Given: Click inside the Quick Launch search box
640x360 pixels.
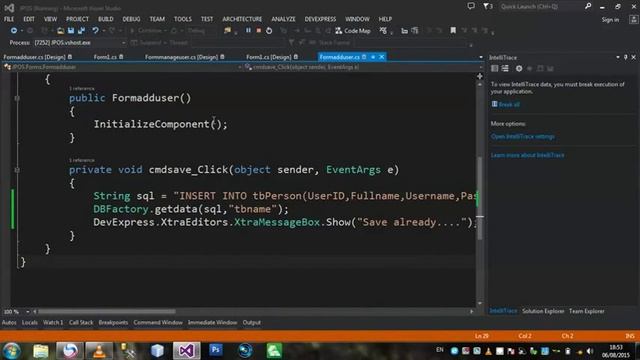Looking at the screenshot, I should coord(540,7).
